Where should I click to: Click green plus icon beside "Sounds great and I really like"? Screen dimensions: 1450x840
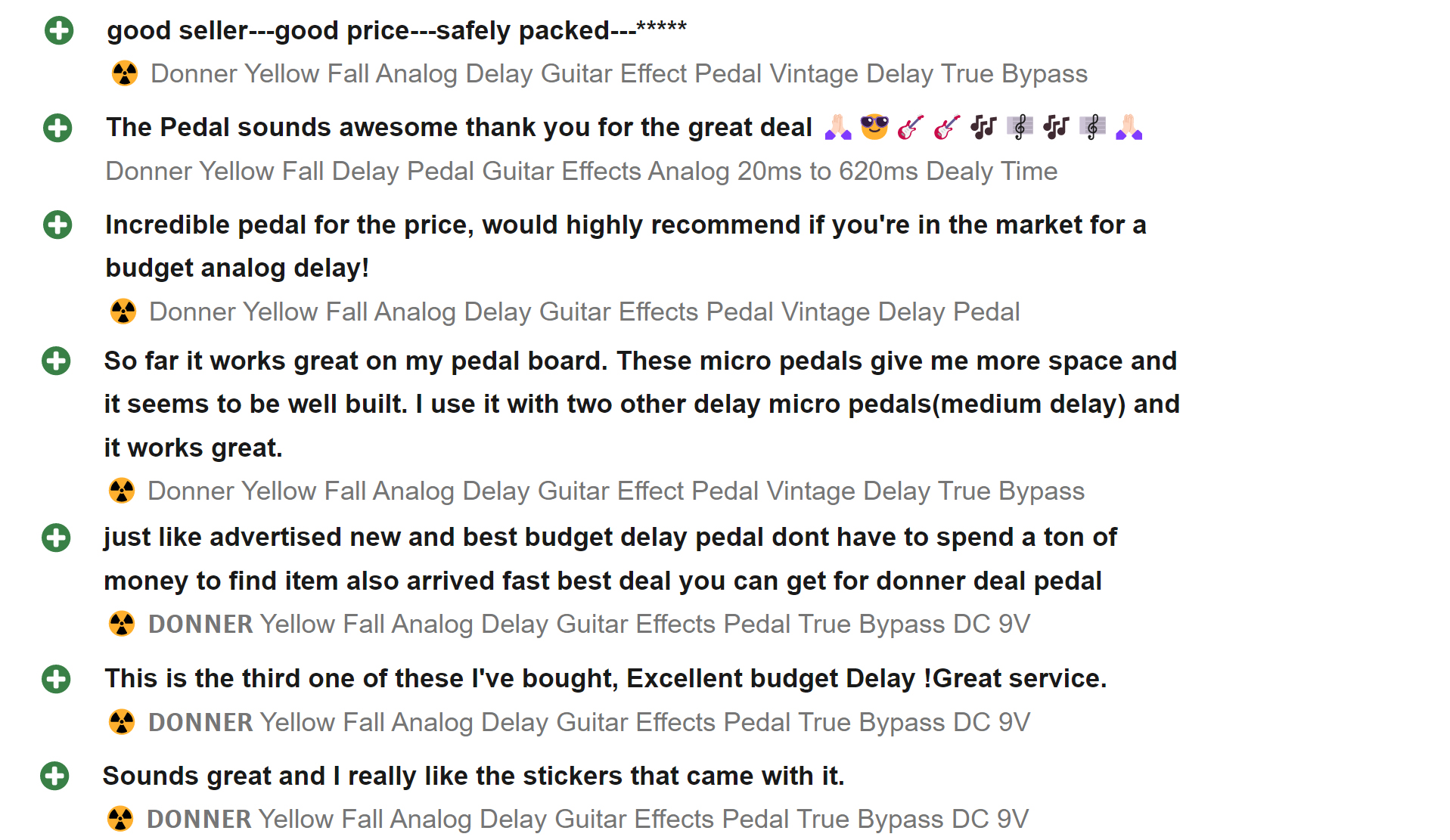pyautogui.click(x=54, y=776)
